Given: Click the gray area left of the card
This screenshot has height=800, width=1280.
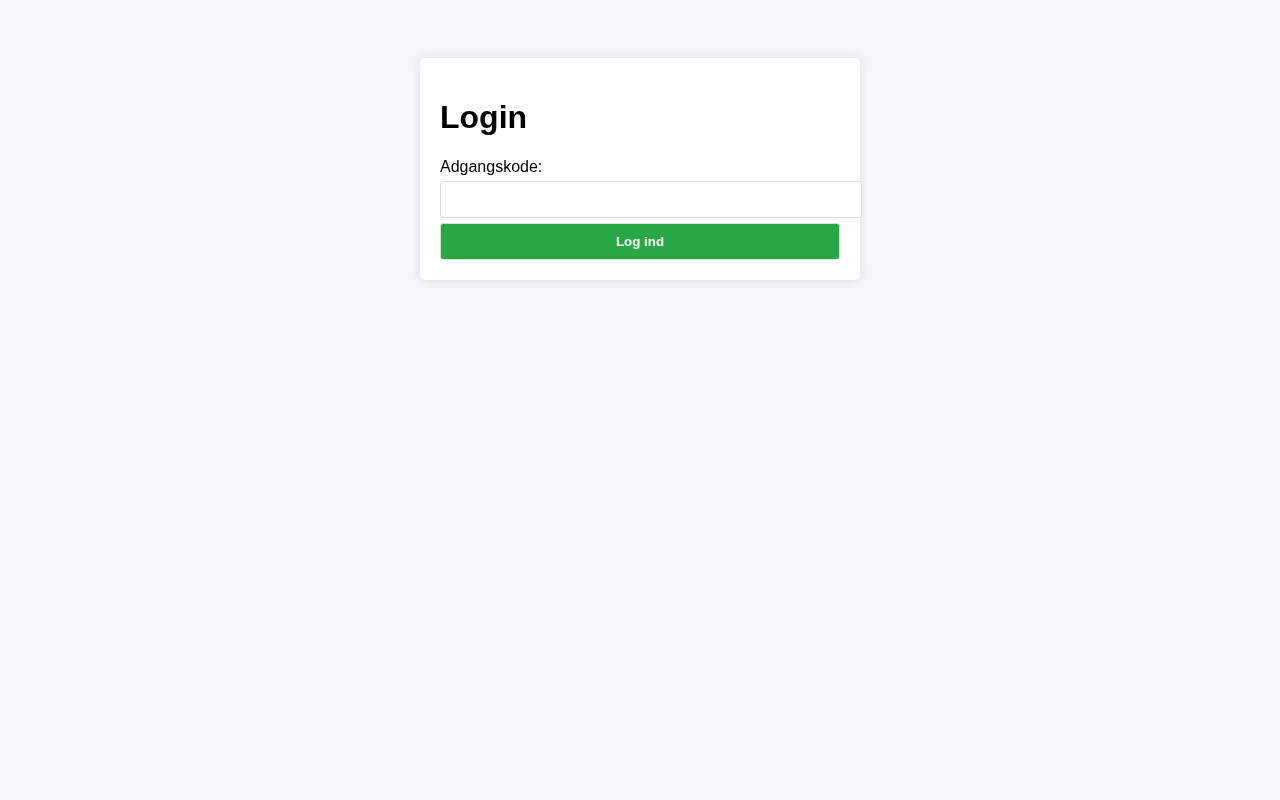Looking at the screenshot, I should [210, 170].
